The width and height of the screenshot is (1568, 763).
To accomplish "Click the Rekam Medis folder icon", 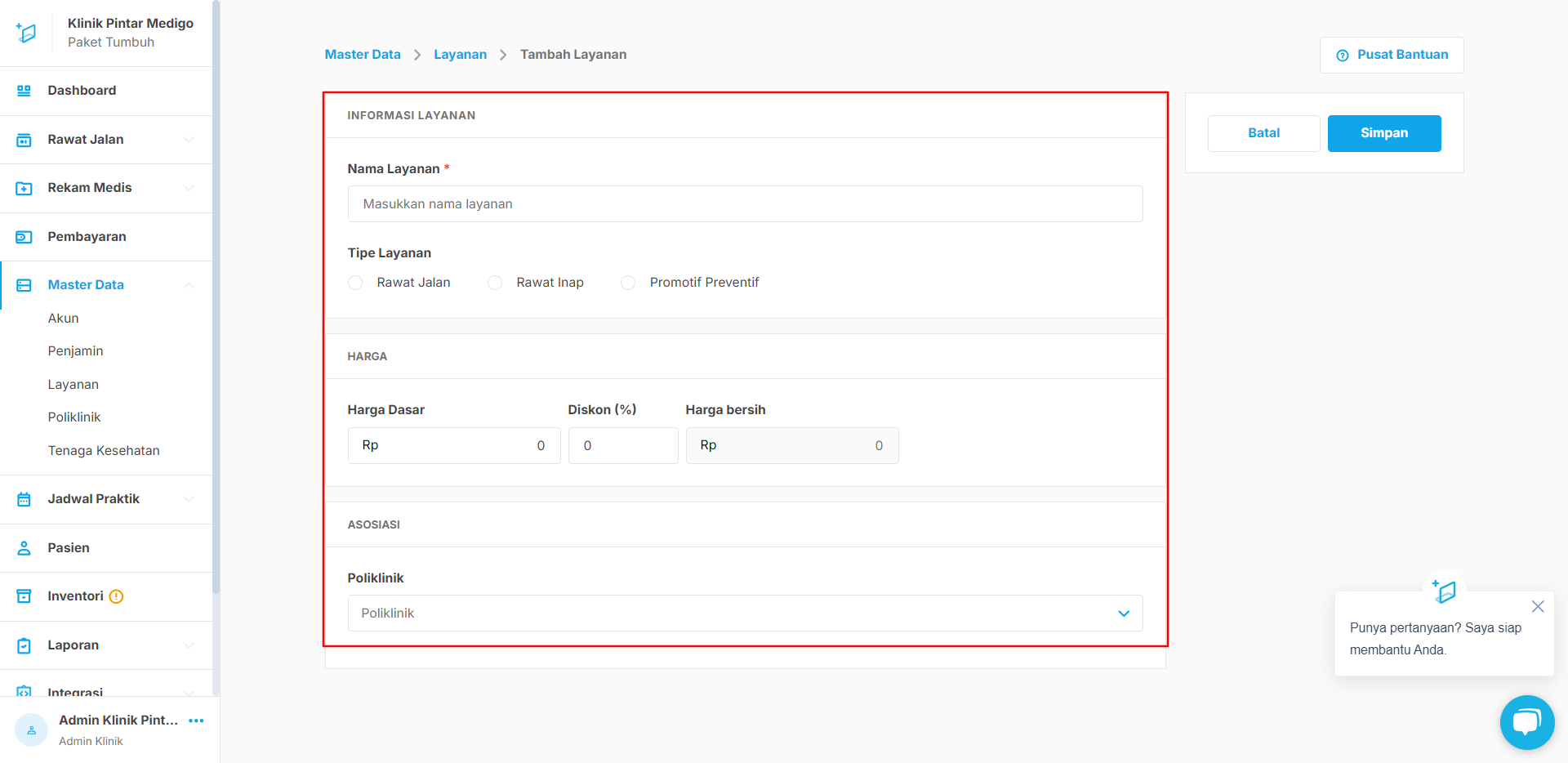I will click(24, 188).
